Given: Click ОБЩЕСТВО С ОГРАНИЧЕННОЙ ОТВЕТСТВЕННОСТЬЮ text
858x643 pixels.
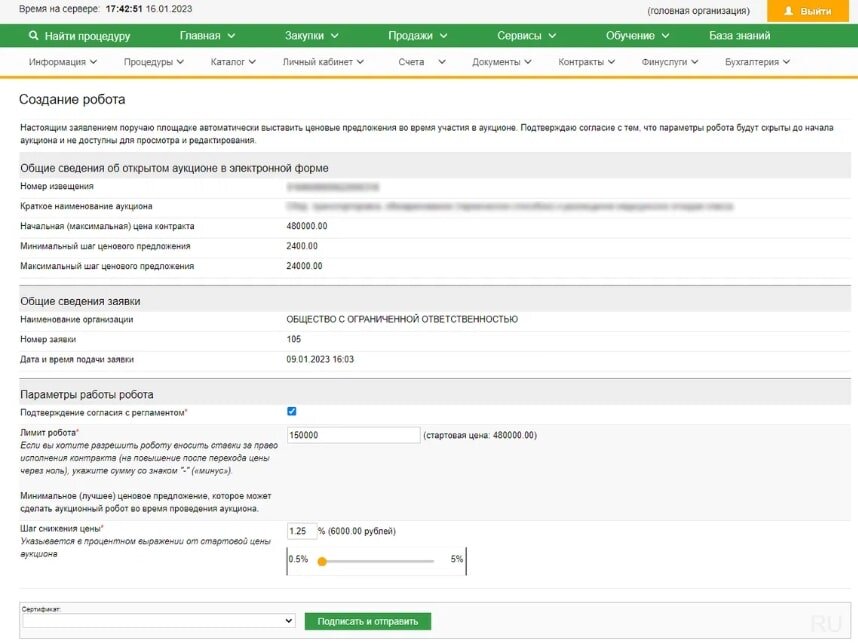Looking at the screenshot, I should click(x=402, y=320).
